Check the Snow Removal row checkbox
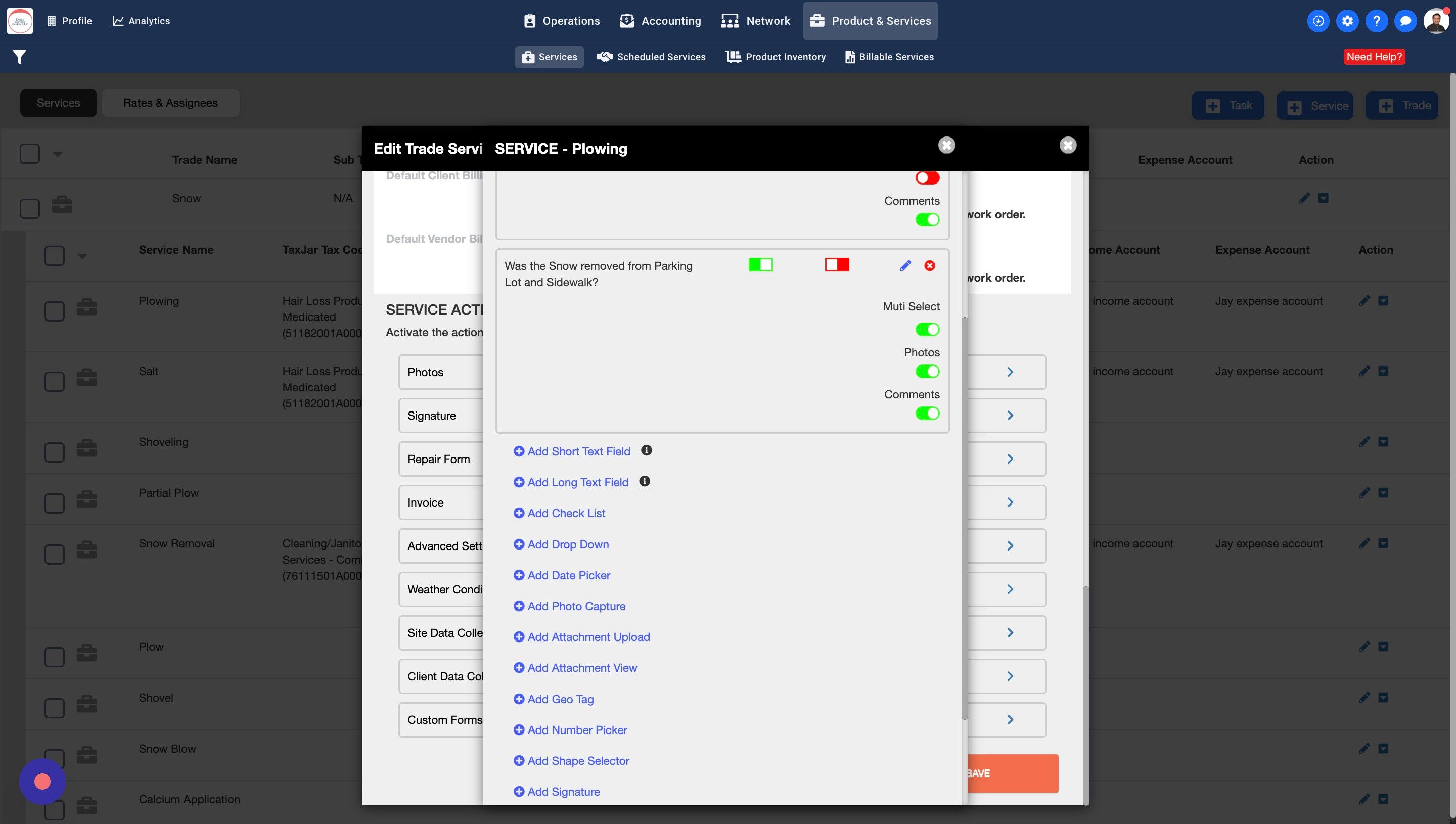The height and width of the screenshot is (824, 1456). 54,554
